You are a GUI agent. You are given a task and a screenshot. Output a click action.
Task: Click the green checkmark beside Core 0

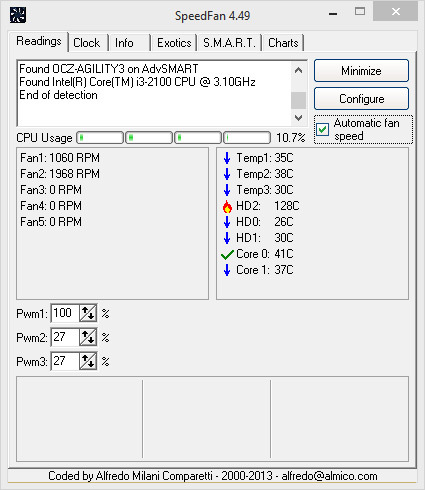coord(227,255)
